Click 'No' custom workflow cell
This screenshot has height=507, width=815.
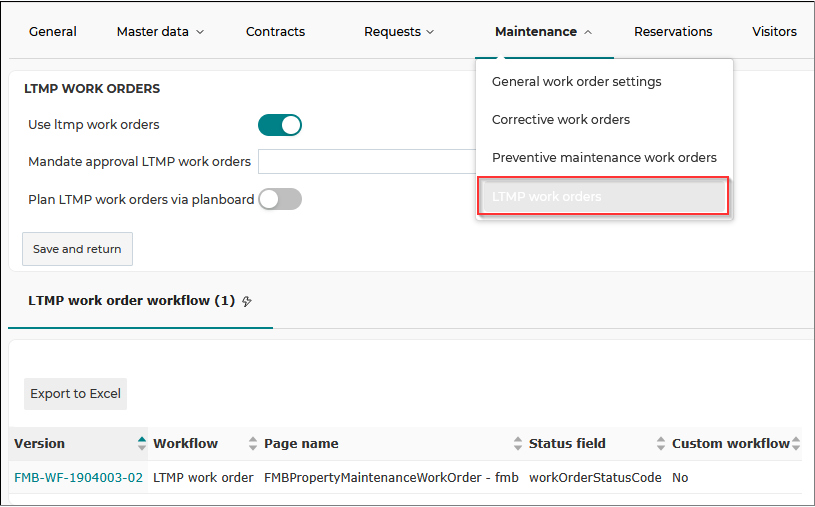coord(680,477)
